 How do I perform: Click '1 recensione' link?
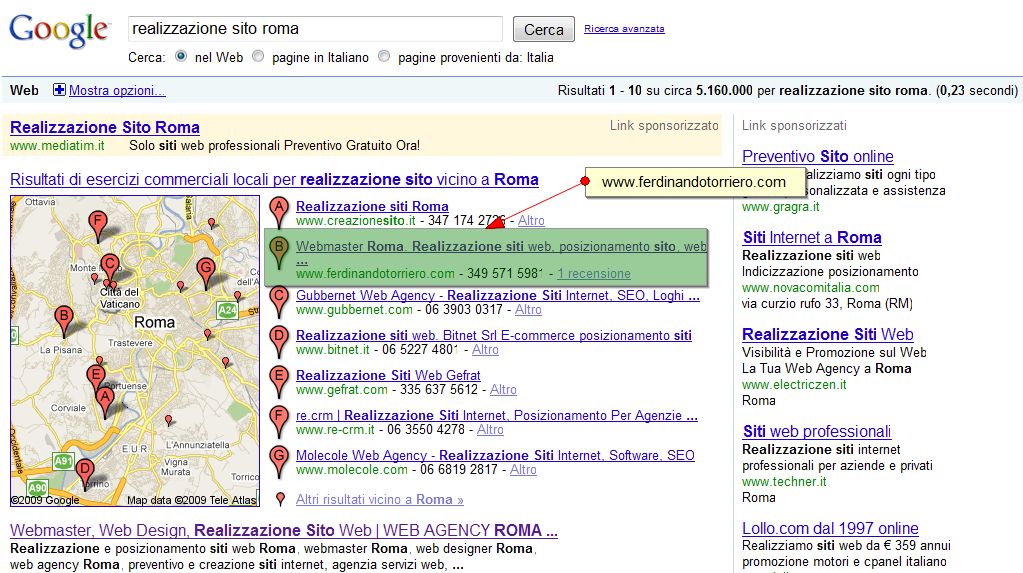click(594, 273)
